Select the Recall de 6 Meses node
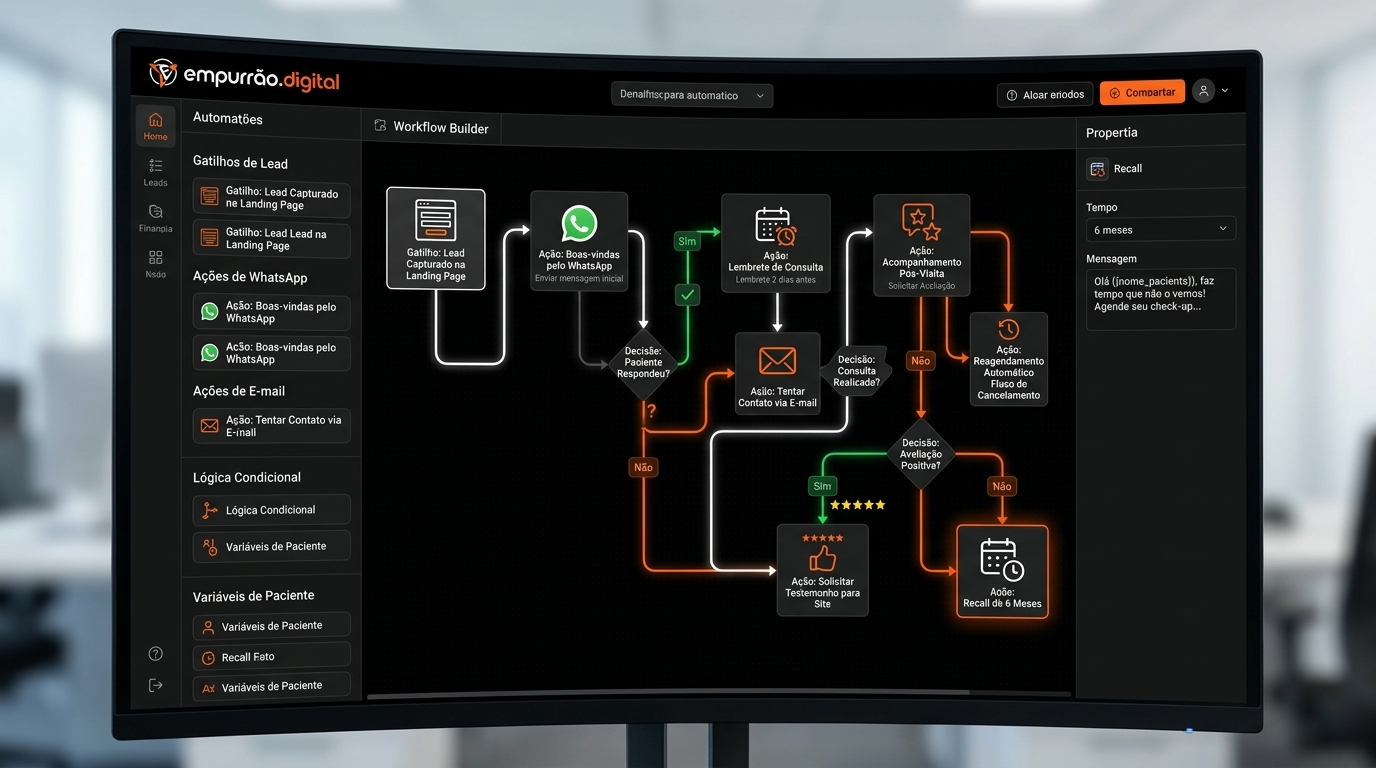 pyautogui.click(x=1002, y=572)
